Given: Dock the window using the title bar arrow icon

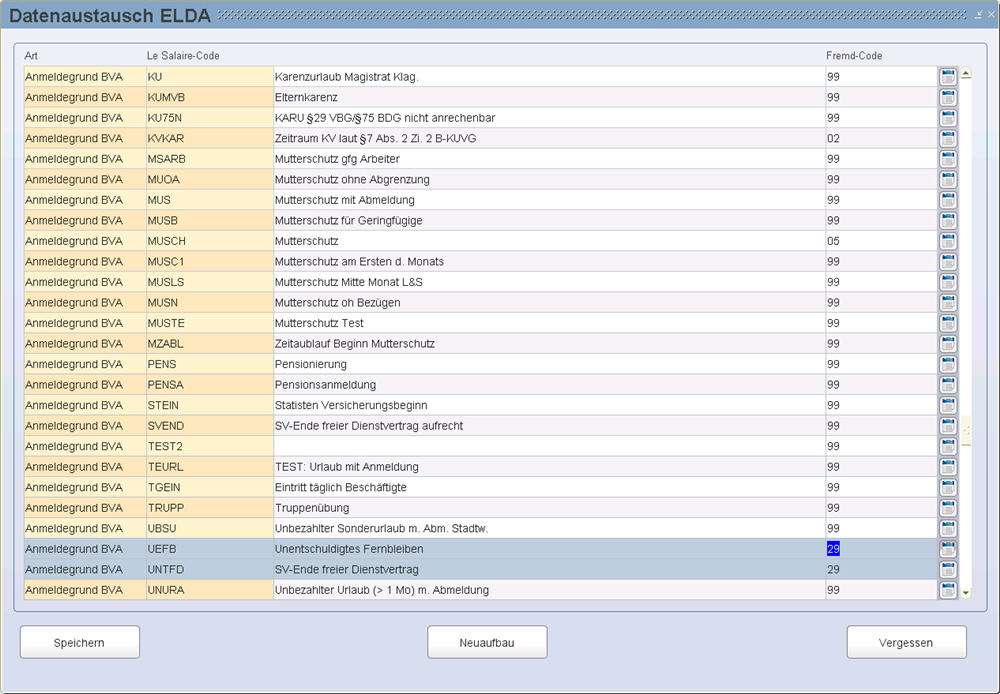Looking at the screenshot, I should coord(977,15).
